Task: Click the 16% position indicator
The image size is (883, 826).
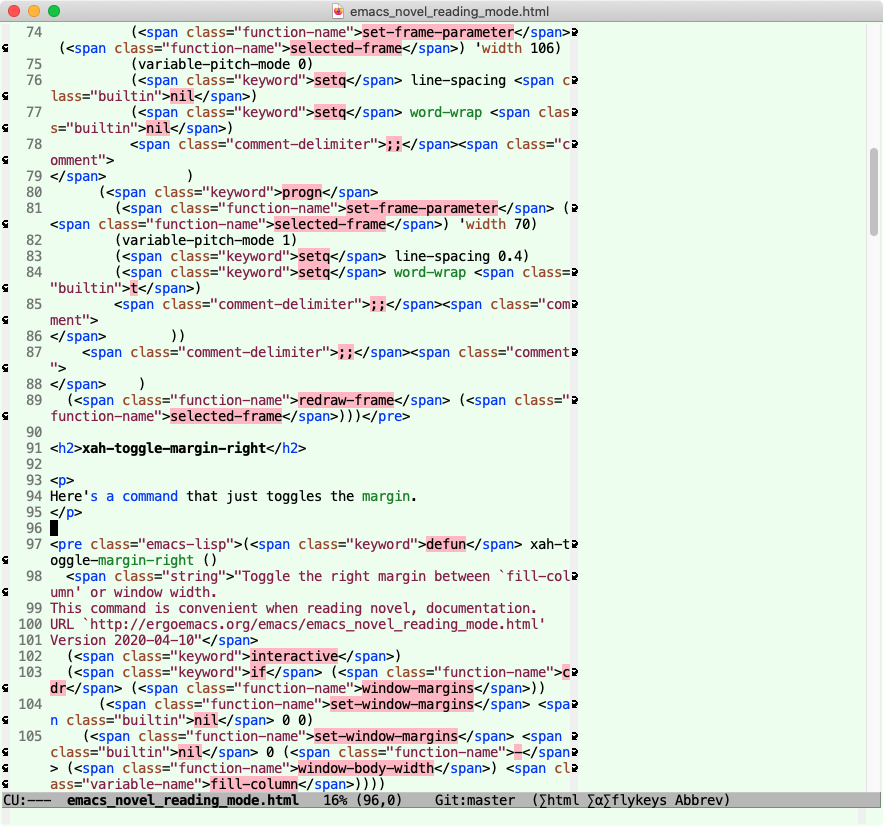Action: [335, 800]
